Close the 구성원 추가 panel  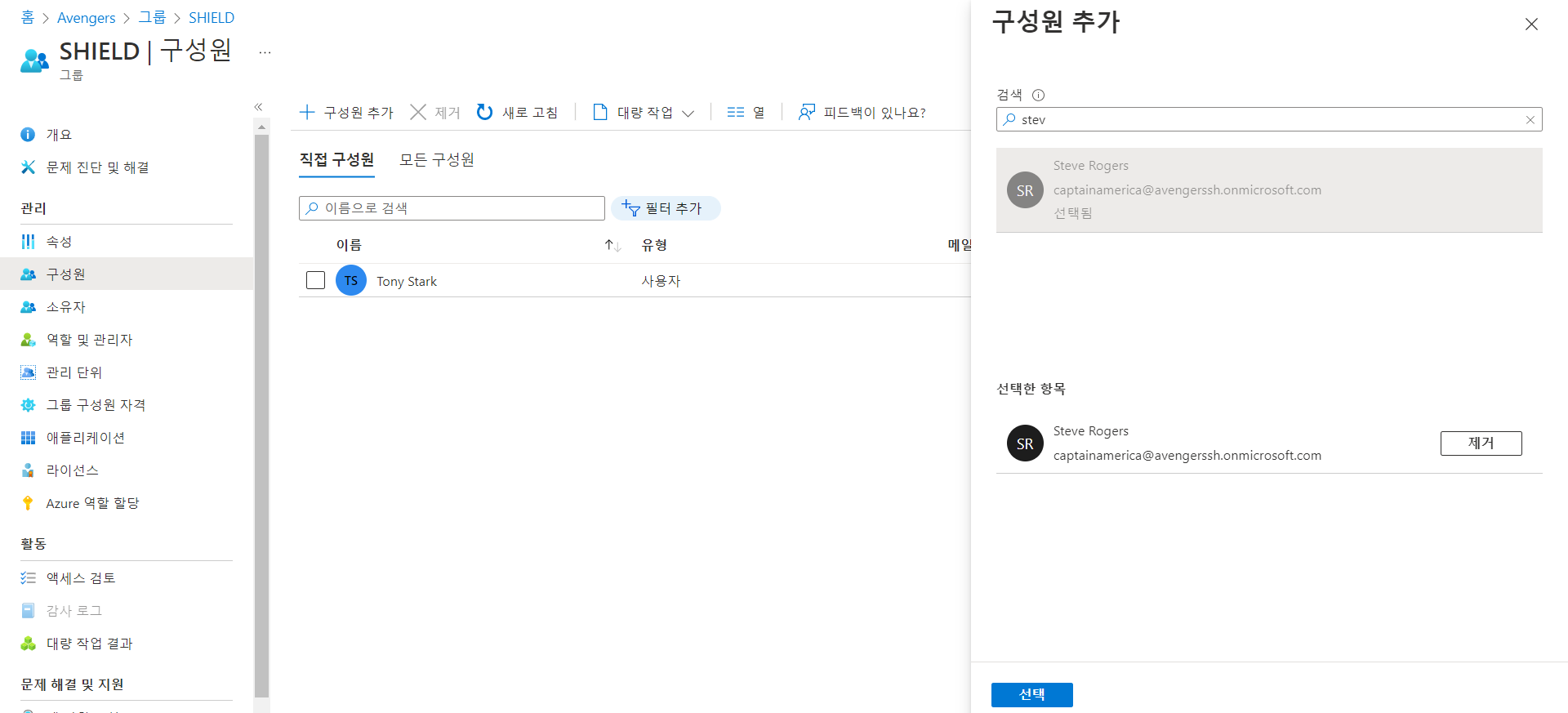1531,25
